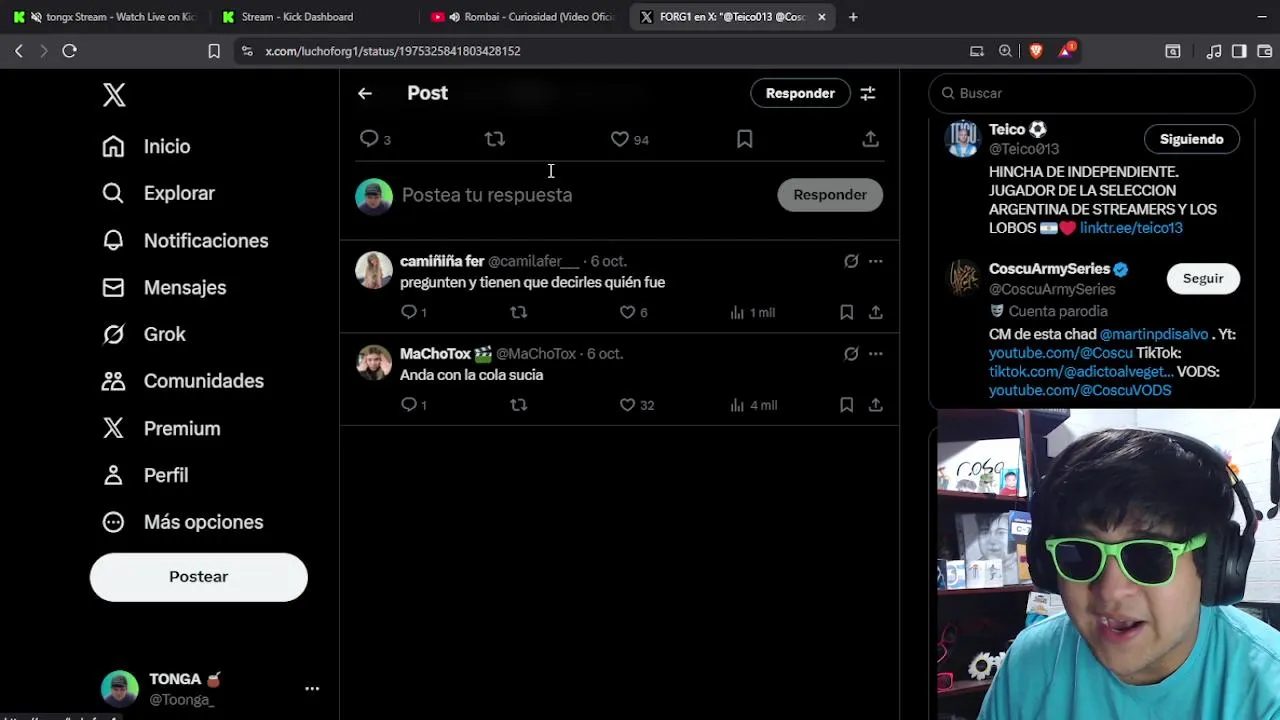The image size is (1280, 720).
Task: Repost camiñiña fer's reply
Action: coord(518,312)
